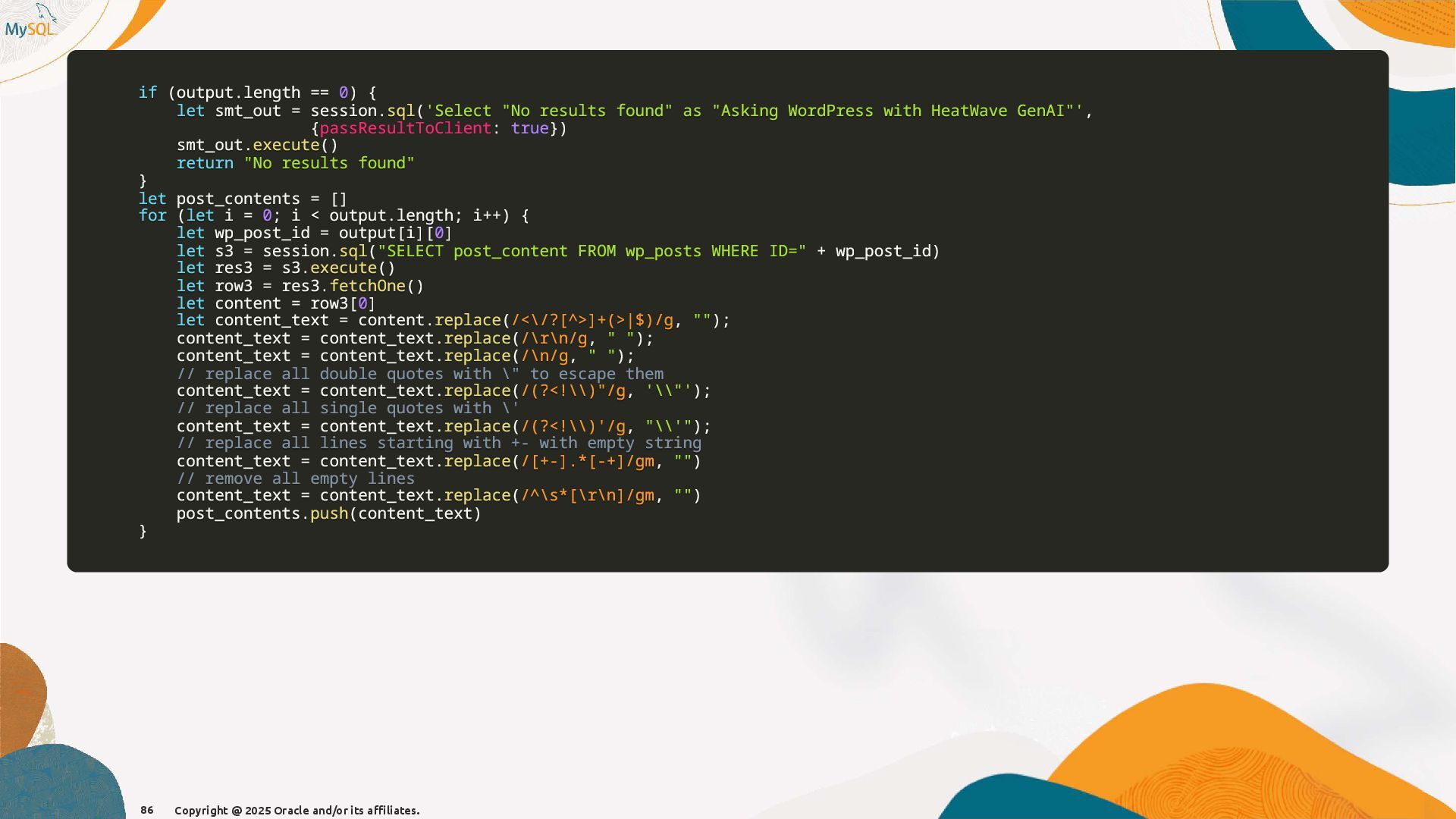Click the 'let post_contents = []' line
This screenshot has height=819, width=1456.
[x=243, y=199]
